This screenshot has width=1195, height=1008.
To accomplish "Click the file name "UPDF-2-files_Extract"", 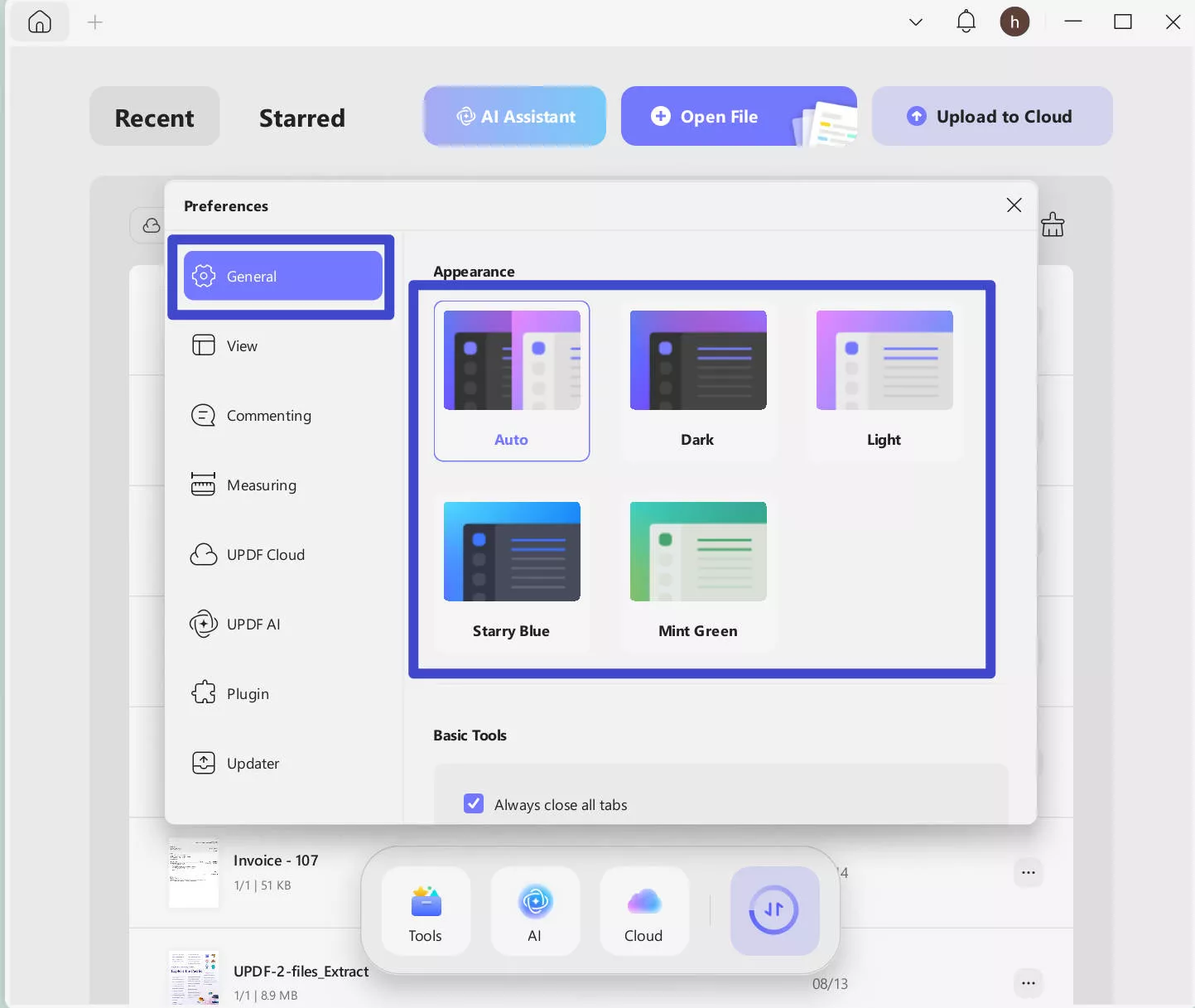I will click(301, 972).
